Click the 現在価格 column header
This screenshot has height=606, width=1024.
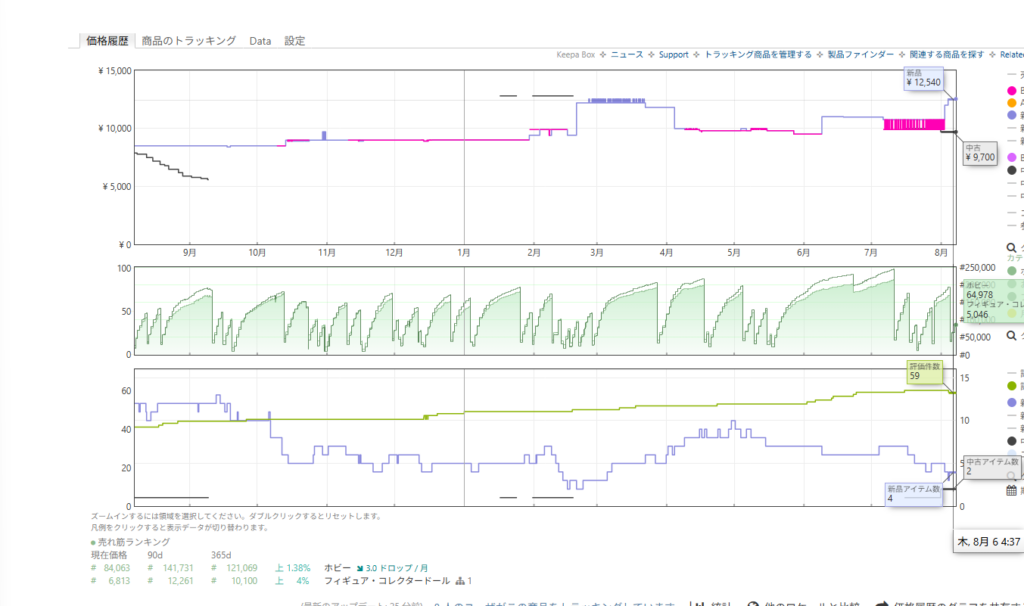click(109, 555)
